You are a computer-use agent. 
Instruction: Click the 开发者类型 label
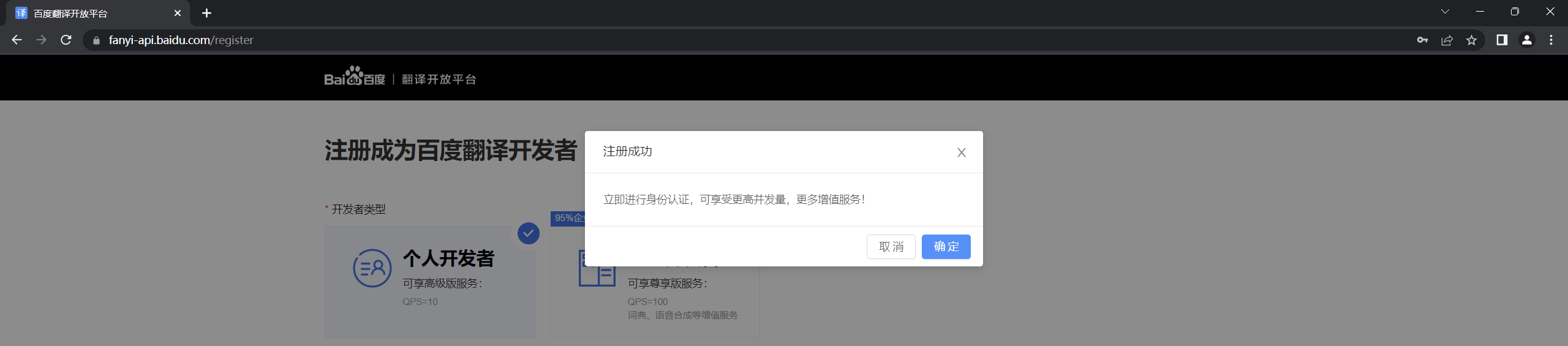tap(358, 209)
